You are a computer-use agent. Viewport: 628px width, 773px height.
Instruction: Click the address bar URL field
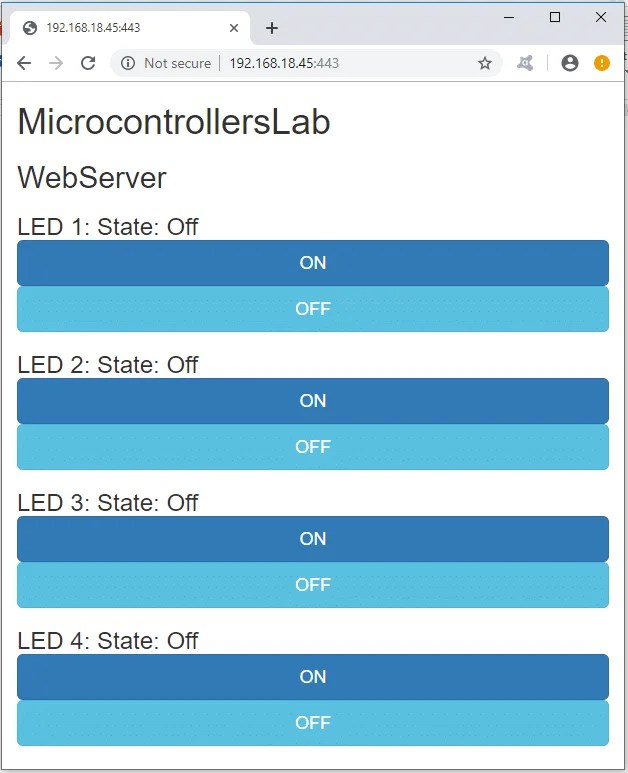(x=340, y=63)
